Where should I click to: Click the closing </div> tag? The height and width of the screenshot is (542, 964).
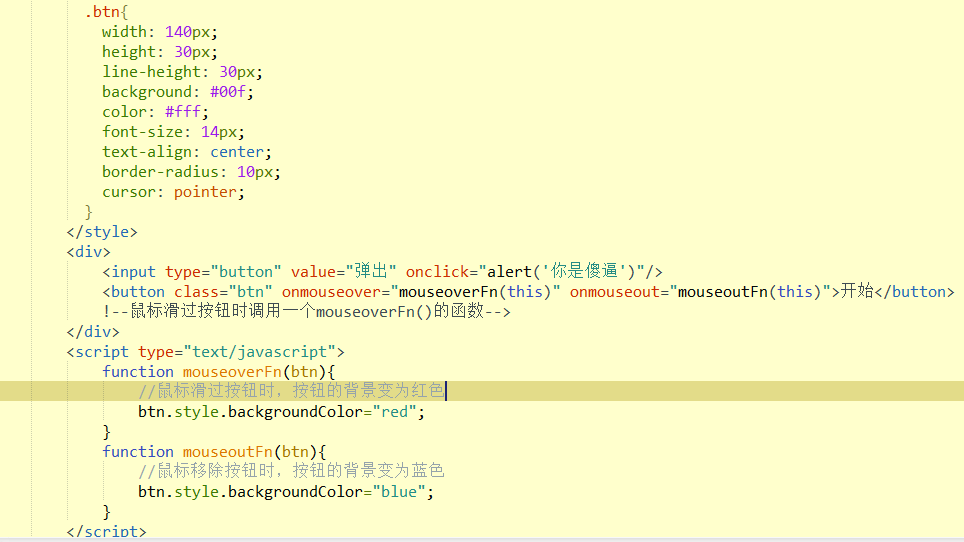pyautogui.click(x=93, y=332)
